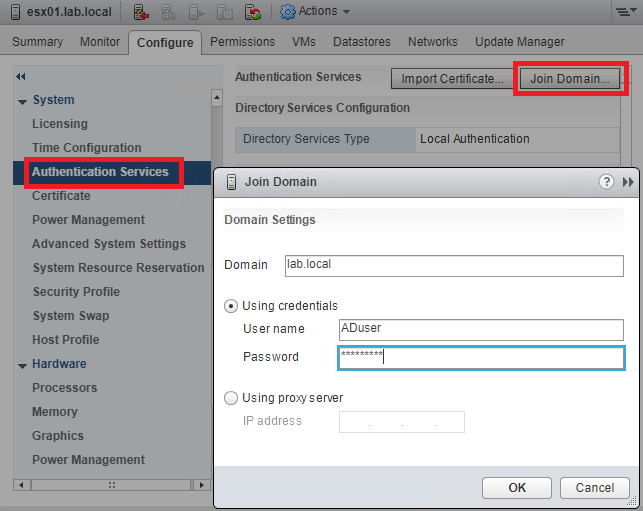Confirm the Join Domain dialog with OK
Screen dimensions: 643x511
coord(517,488)
